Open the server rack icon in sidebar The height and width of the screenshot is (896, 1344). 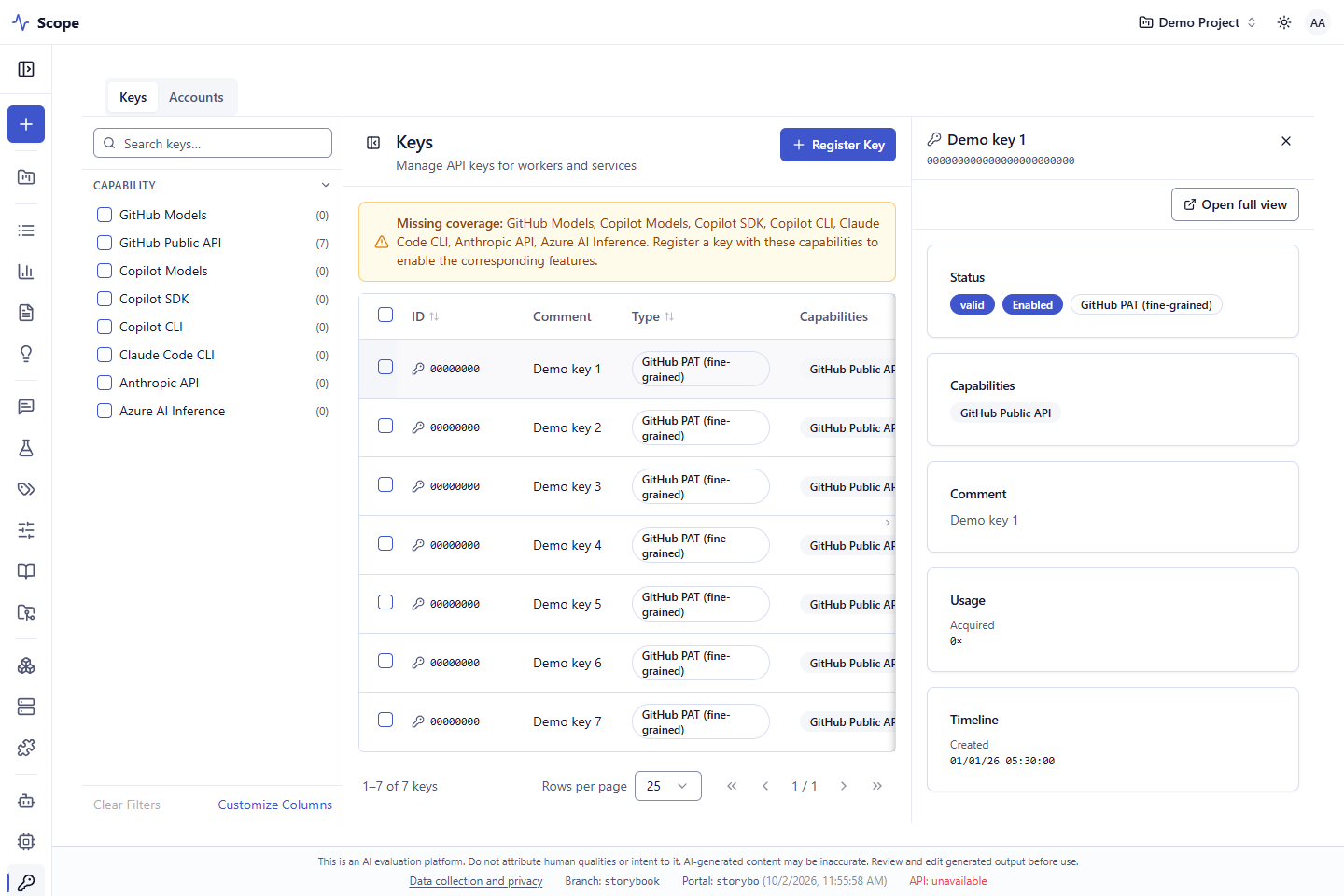[x=26, y=707]
